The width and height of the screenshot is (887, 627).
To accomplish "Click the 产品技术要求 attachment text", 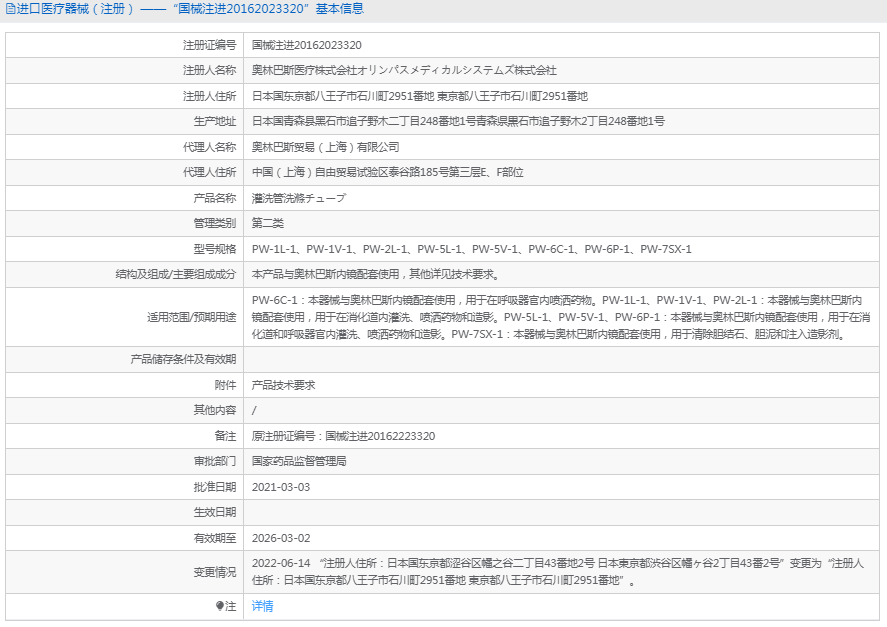I will coord(283,385).
